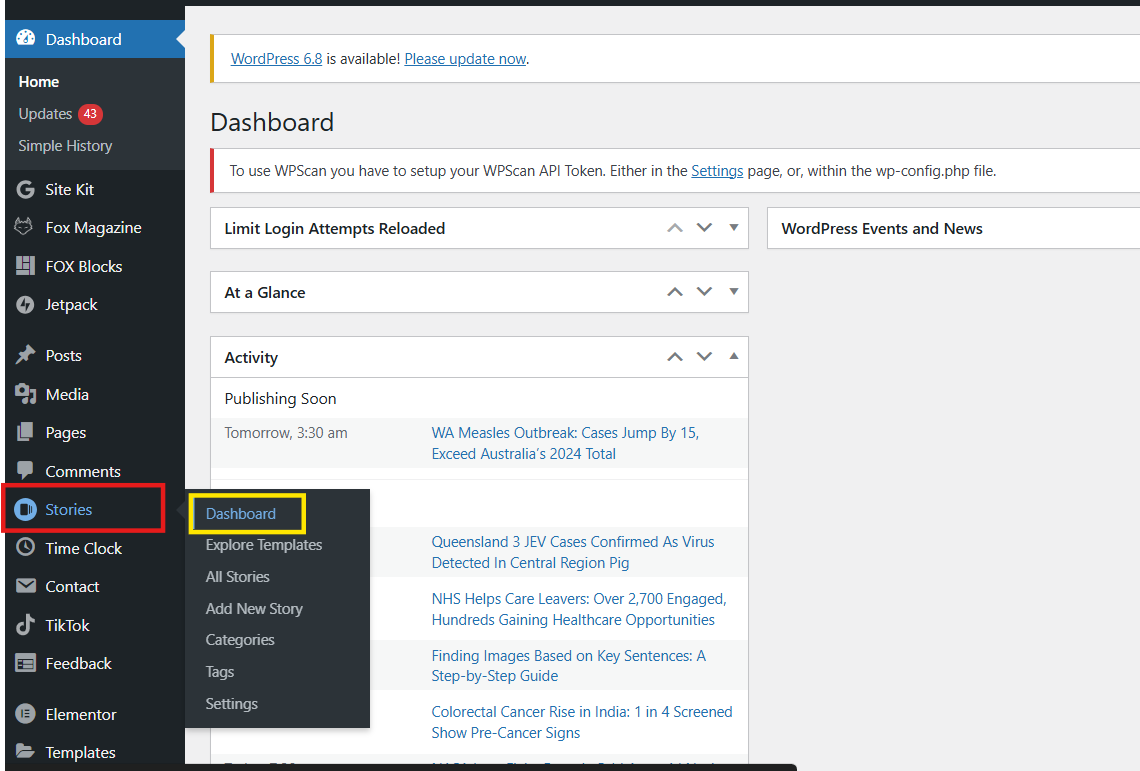Click the Feedback form icon
The height and width of the screenshot is (771, 1140).
[25, 663]
